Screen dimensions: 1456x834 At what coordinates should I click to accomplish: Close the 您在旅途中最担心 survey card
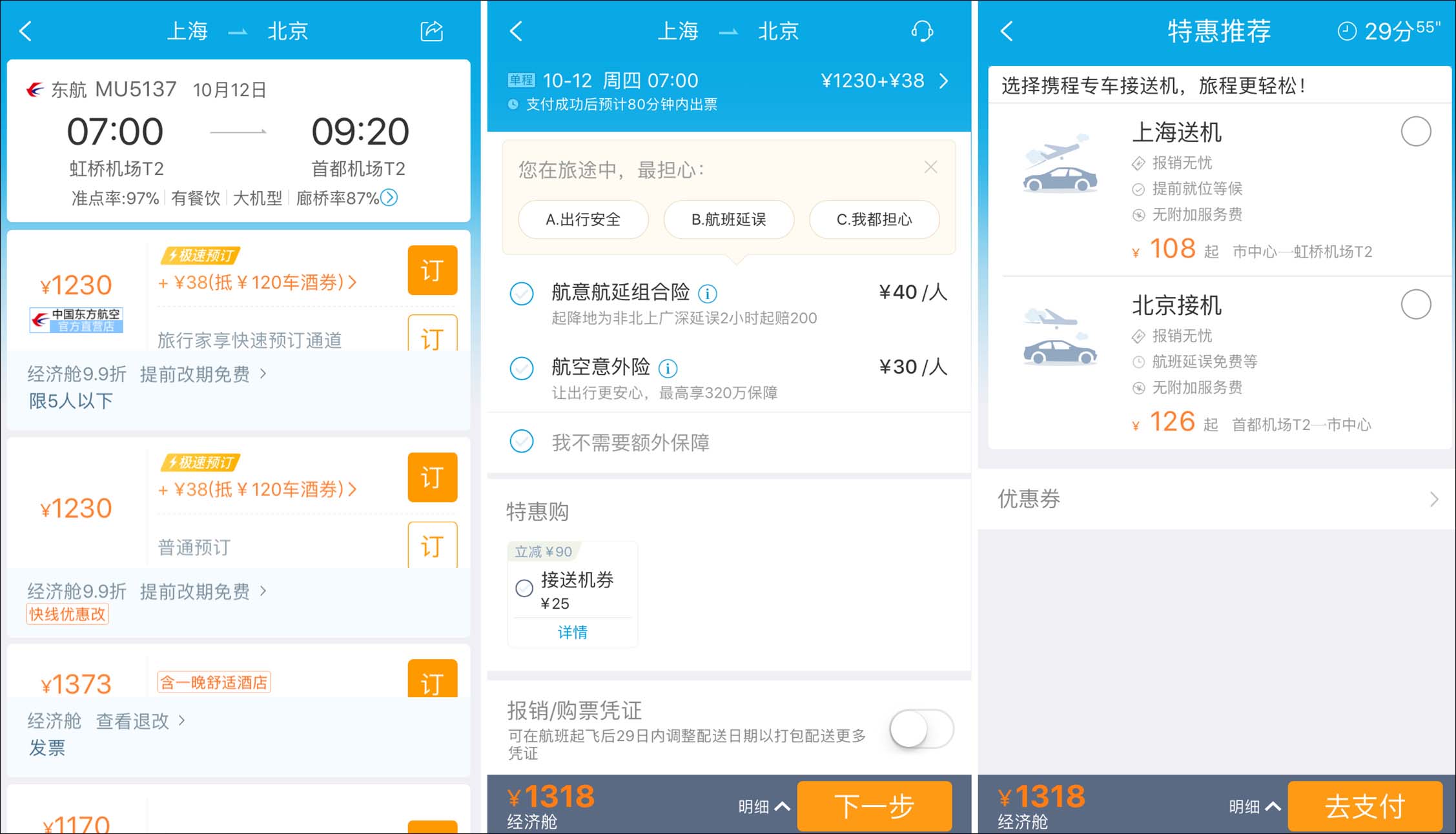click(x=930, y=168)
